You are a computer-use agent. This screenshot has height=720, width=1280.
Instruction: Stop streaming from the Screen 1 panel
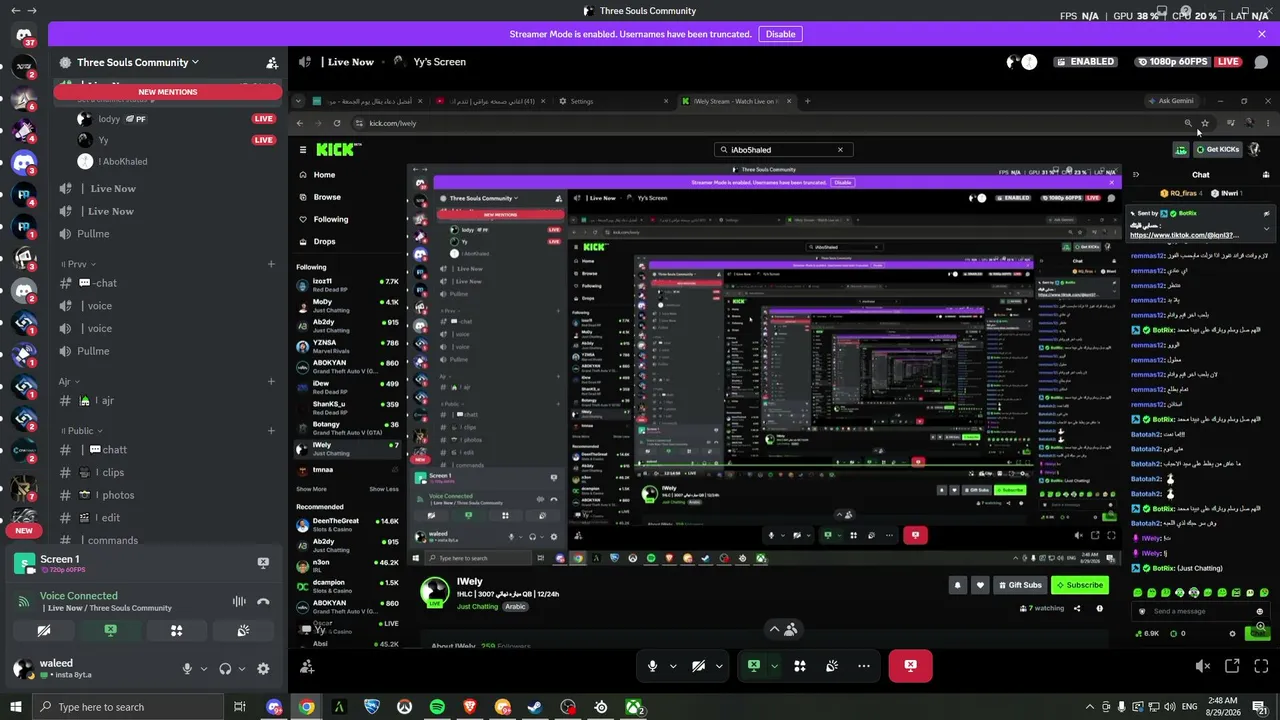click(x=263, y=563)
